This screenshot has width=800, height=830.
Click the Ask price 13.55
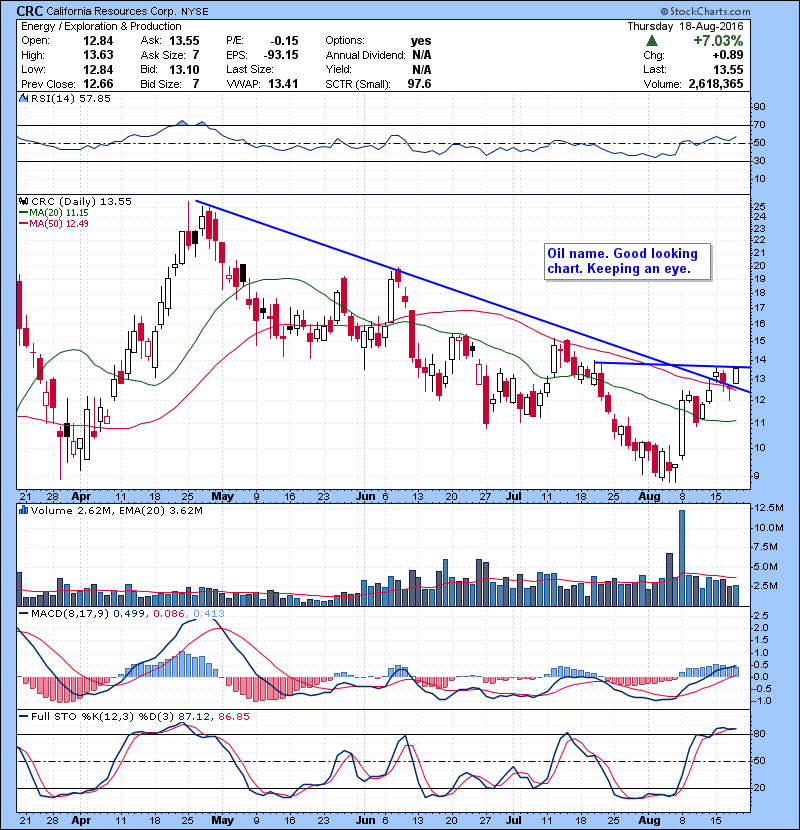coord(184,41)
